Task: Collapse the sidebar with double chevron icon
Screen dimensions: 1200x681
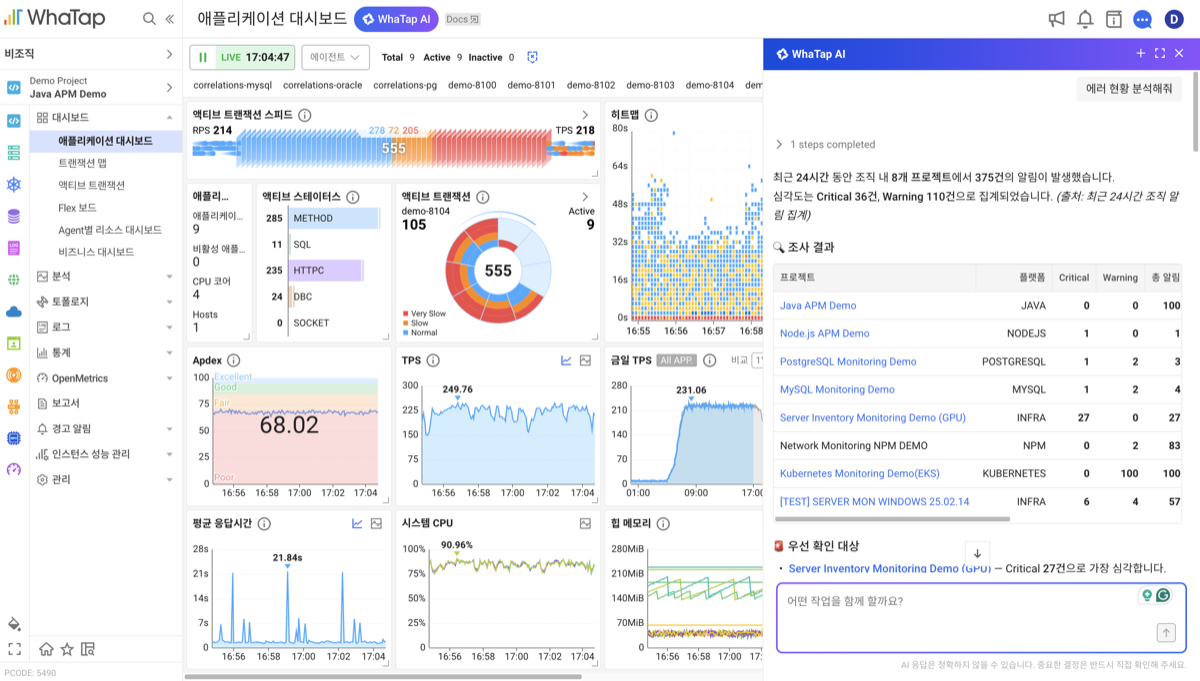Action: pyautogui.click(x=169, y=19)
